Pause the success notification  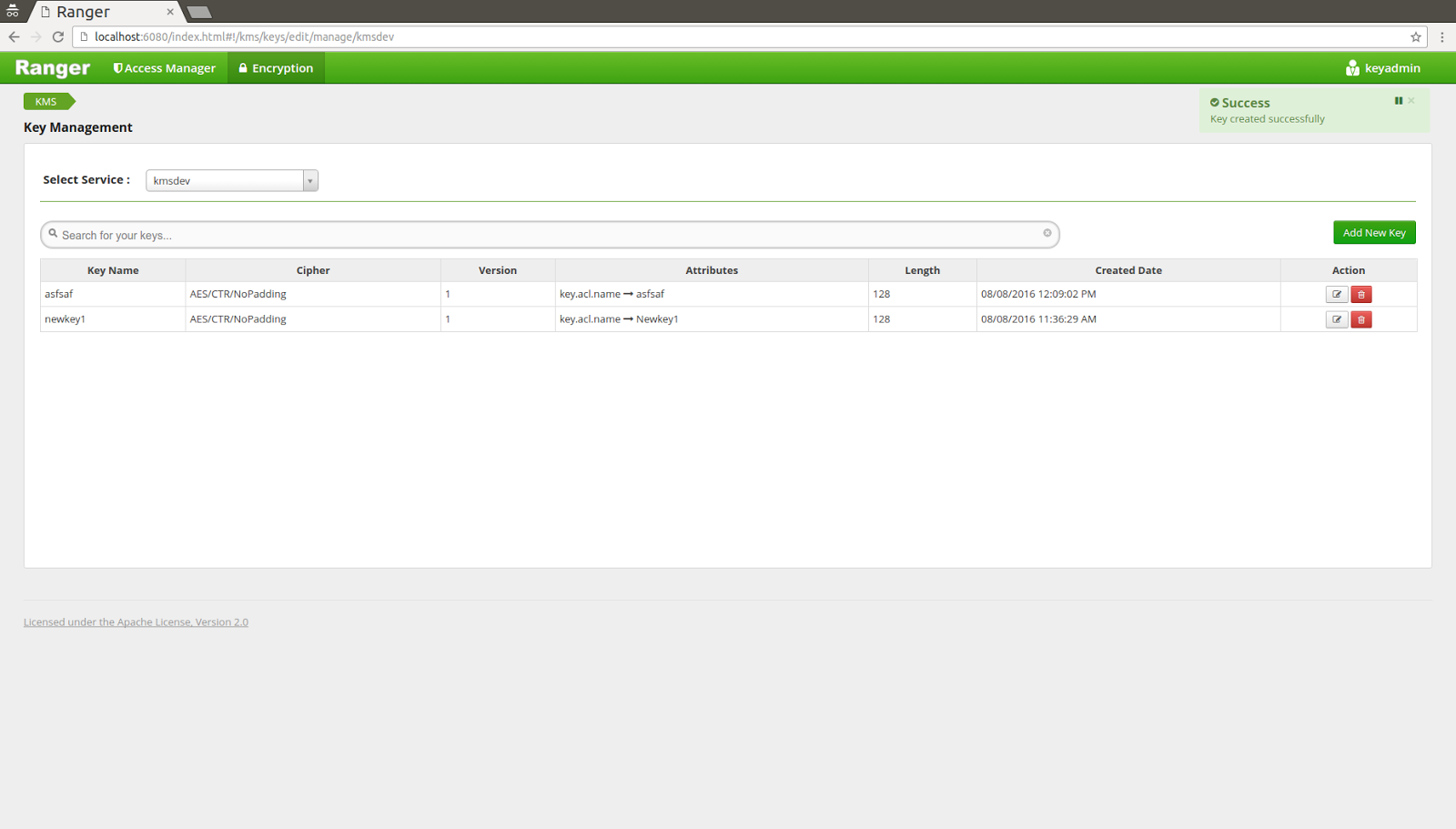pos(1399,100)
